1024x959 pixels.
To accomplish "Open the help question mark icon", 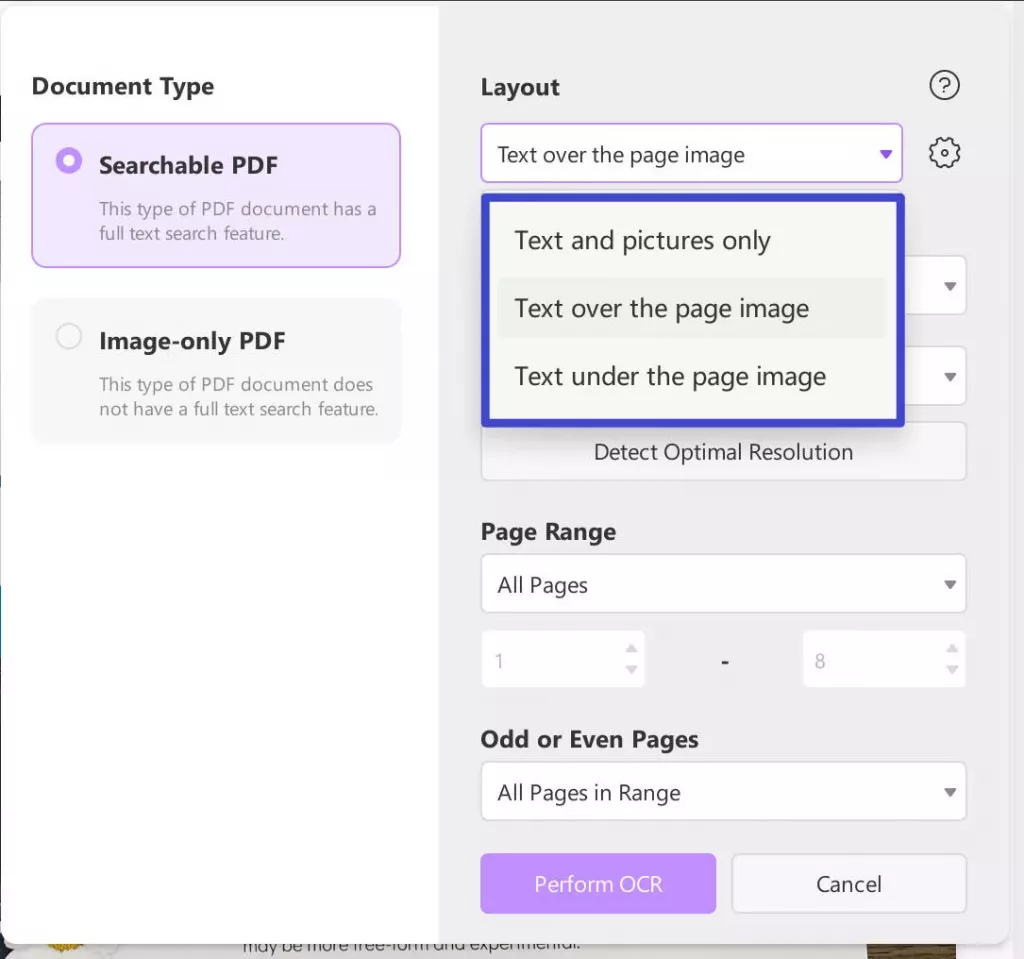I will (944, 86).
